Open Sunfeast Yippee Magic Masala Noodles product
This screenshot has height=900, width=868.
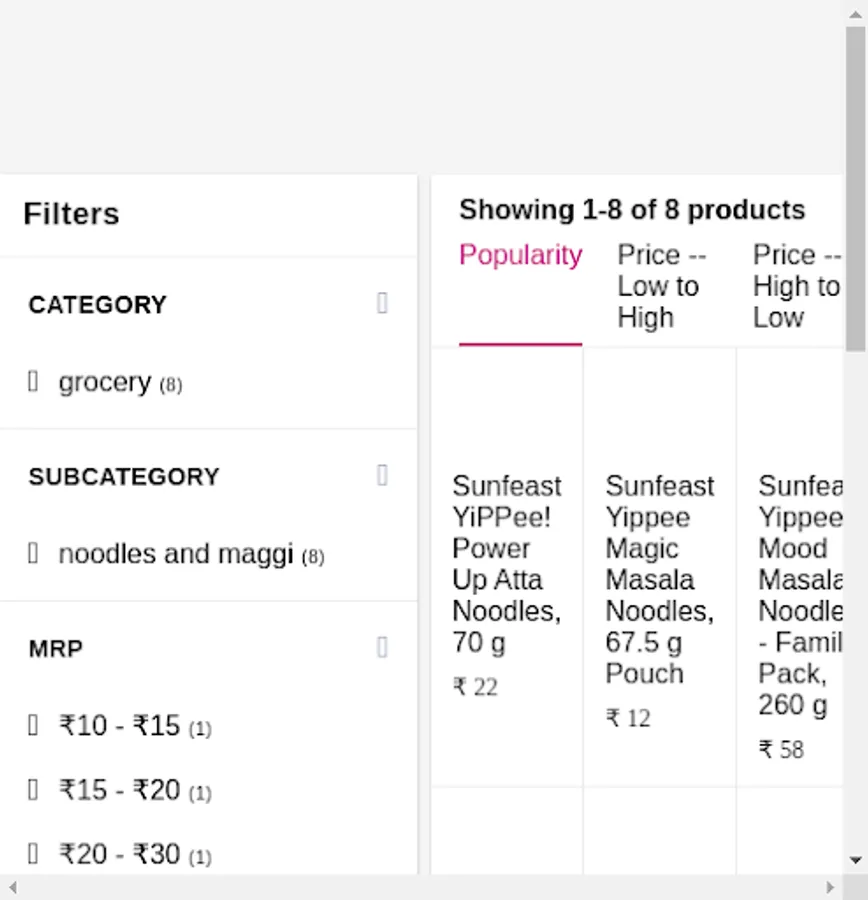click(x=659, y=579)
